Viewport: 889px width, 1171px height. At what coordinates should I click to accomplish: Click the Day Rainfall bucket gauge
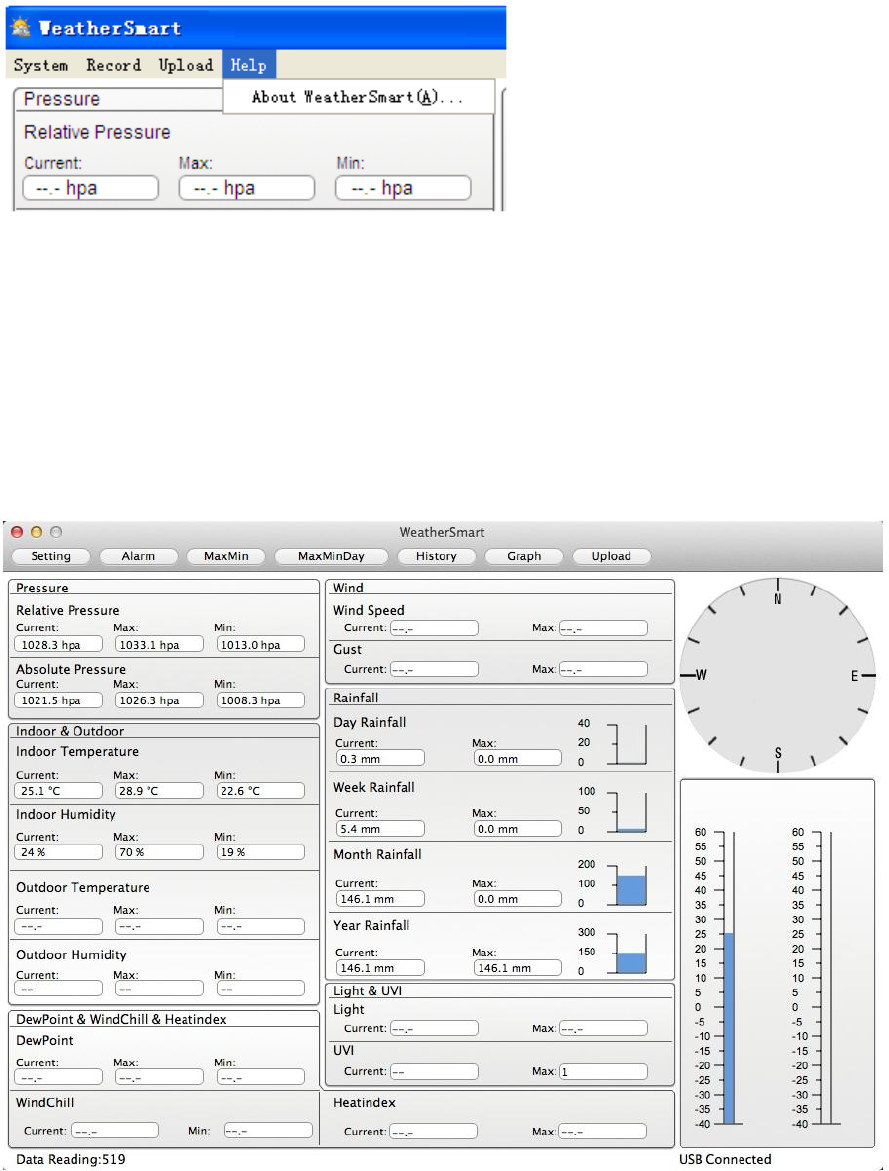[631, 744]
